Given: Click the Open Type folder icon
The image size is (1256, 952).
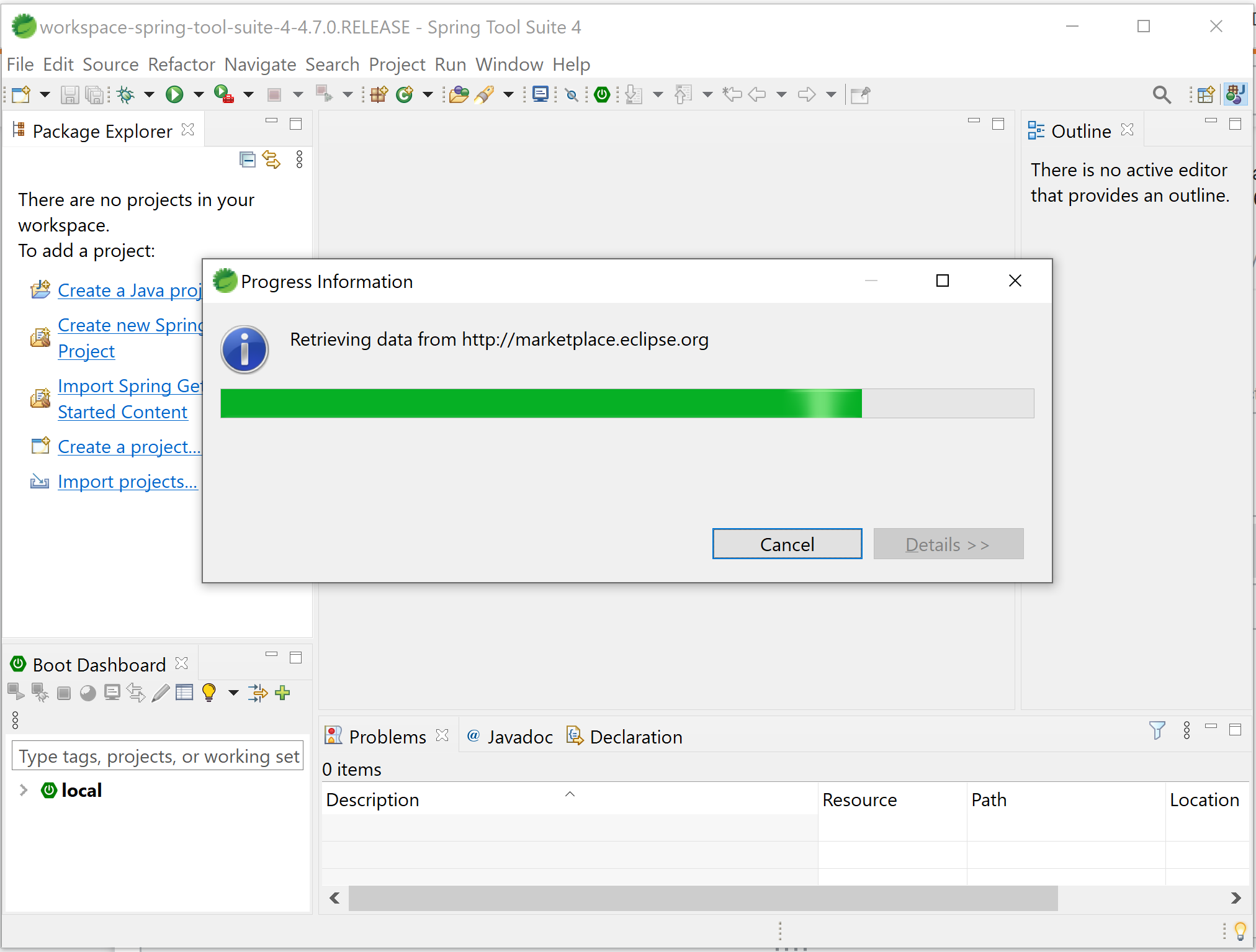Looking at the screenshot, I should click(x=459, y=94).
